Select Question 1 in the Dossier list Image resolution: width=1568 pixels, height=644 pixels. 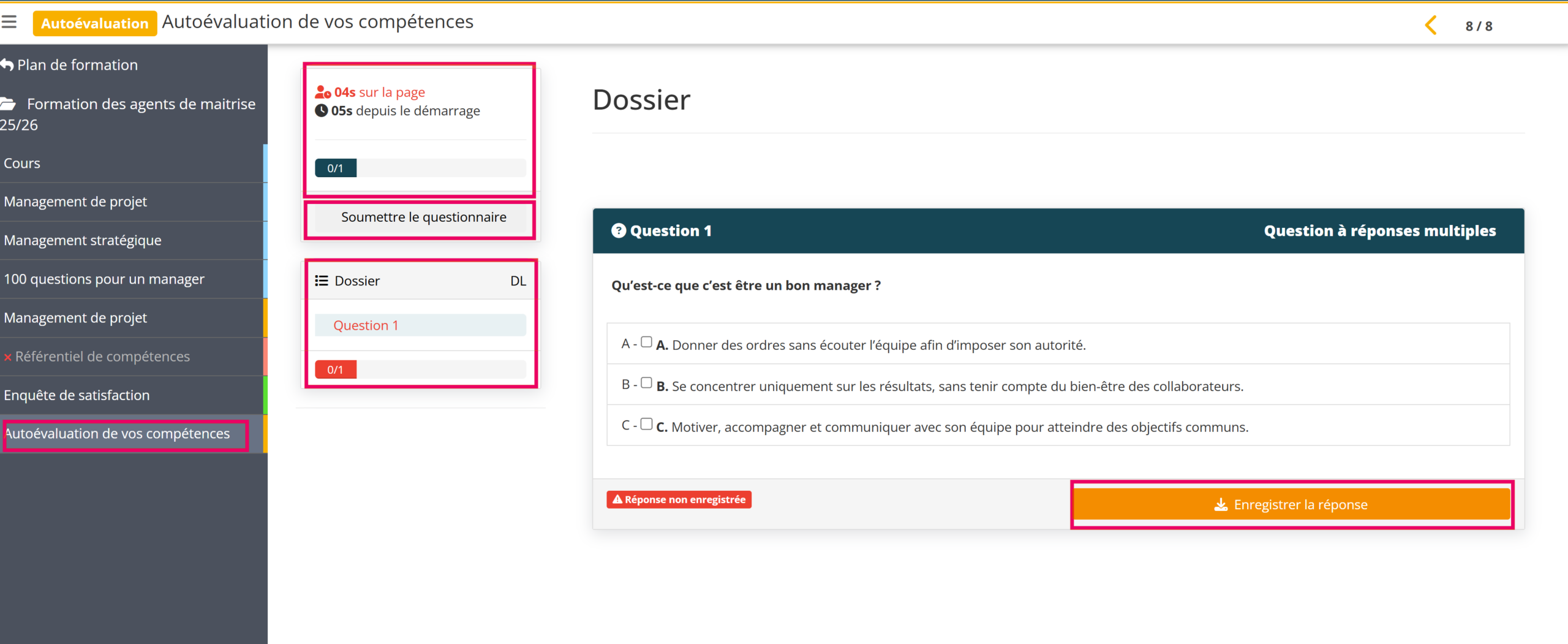tap(366, 325)
